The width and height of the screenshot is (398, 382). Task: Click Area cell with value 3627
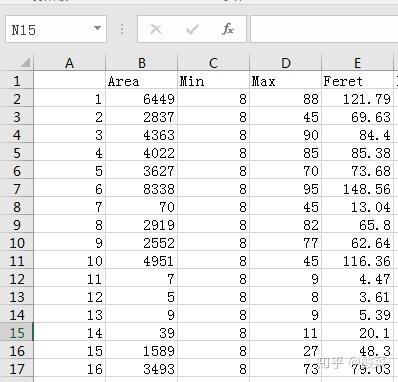click(142, 171)
